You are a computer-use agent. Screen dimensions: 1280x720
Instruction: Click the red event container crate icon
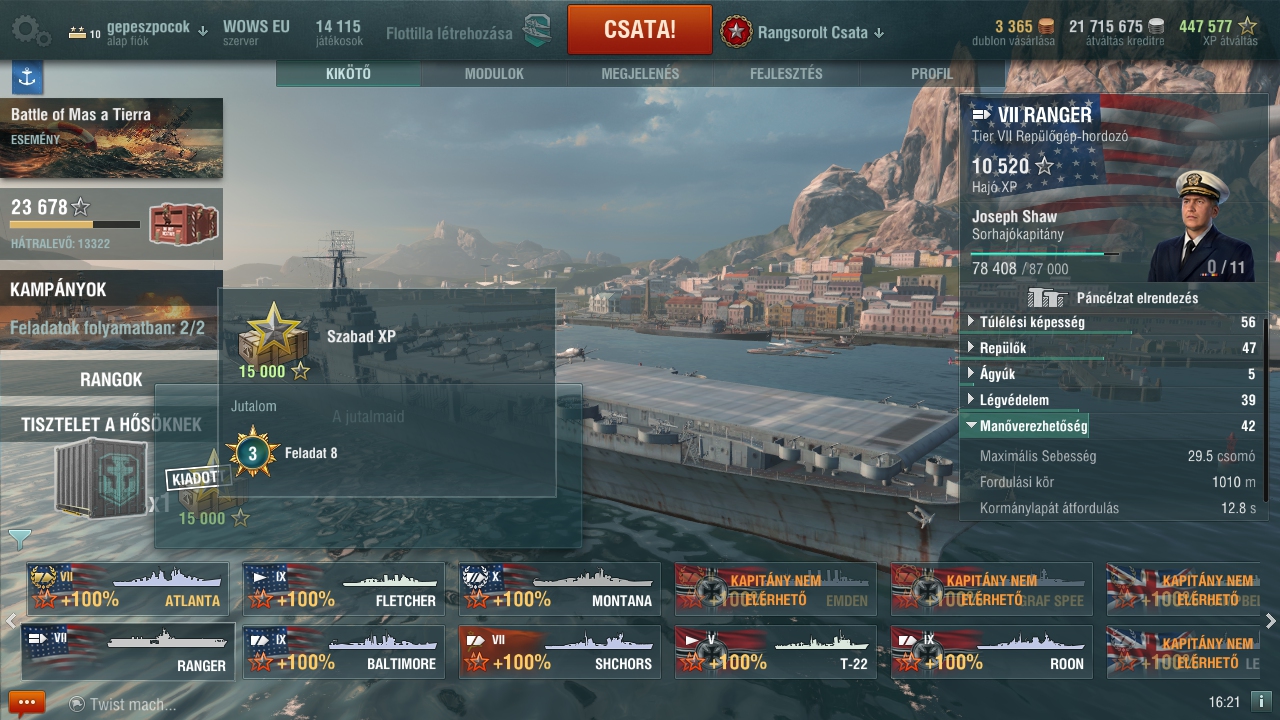point(177,224)
